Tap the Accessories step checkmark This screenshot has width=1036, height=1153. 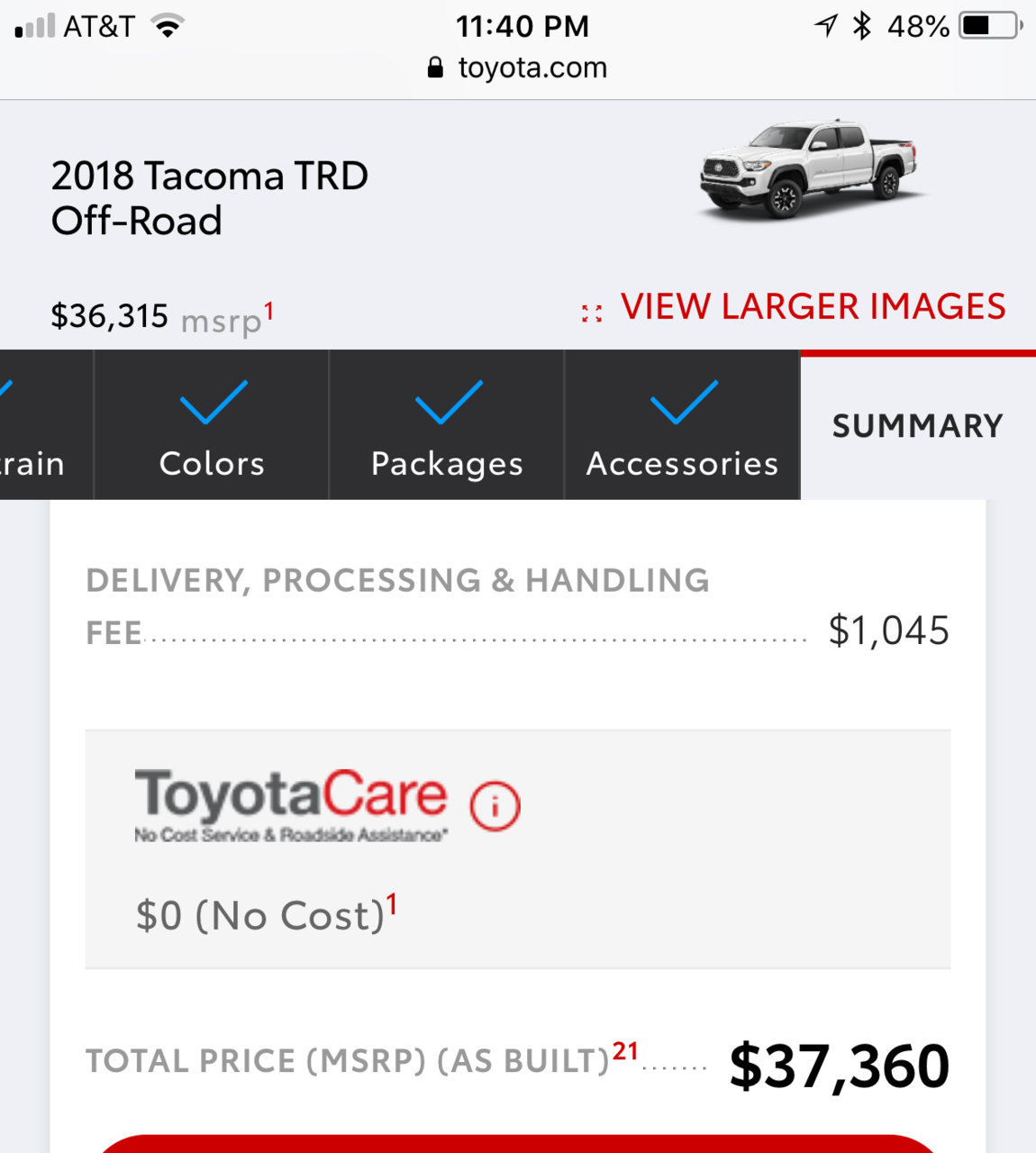(x=684, y=402)
